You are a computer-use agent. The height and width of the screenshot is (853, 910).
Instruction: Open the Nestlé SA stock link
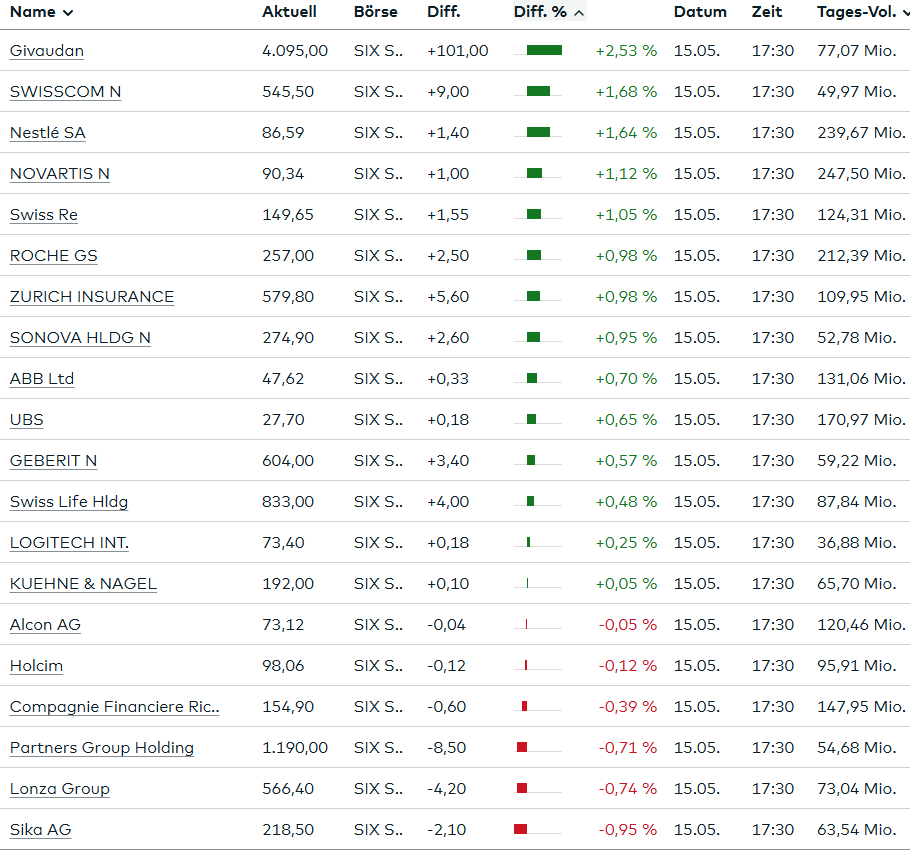pos(48,133)
